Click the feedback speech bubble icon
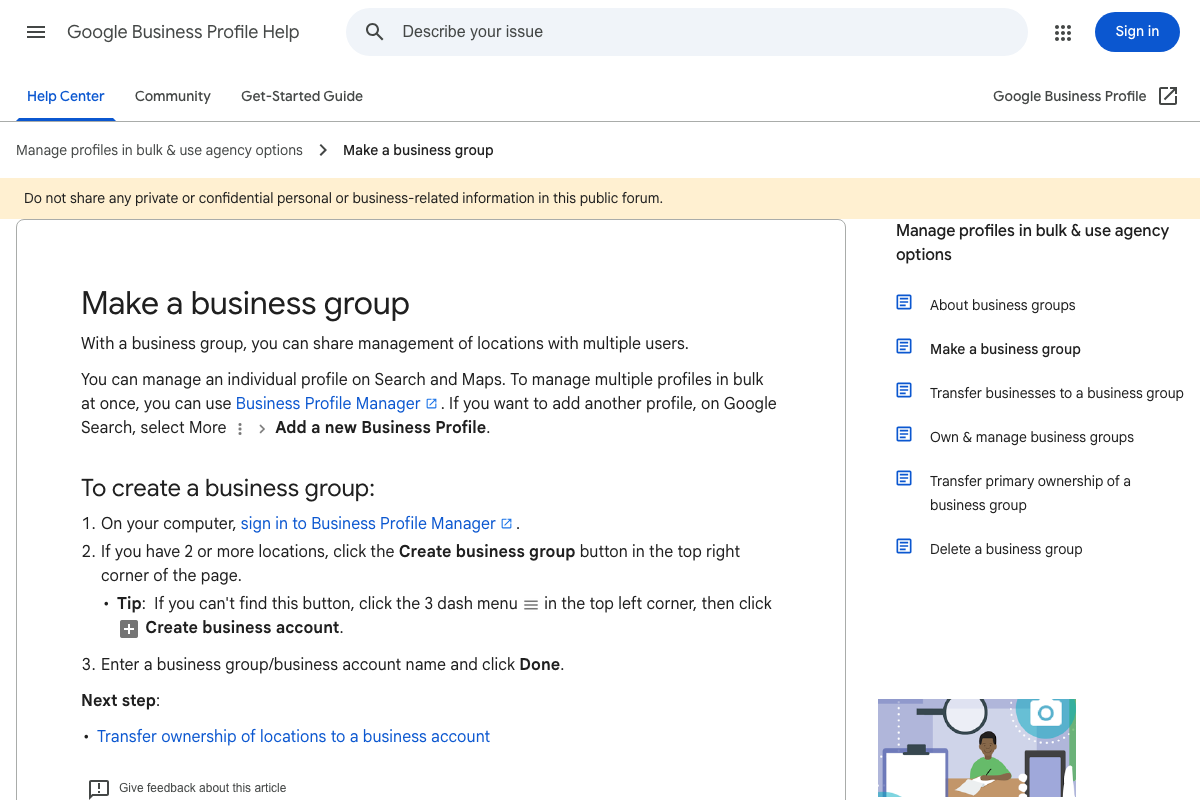Viewport: 1200px width, 800px height. tap(99, 789)
